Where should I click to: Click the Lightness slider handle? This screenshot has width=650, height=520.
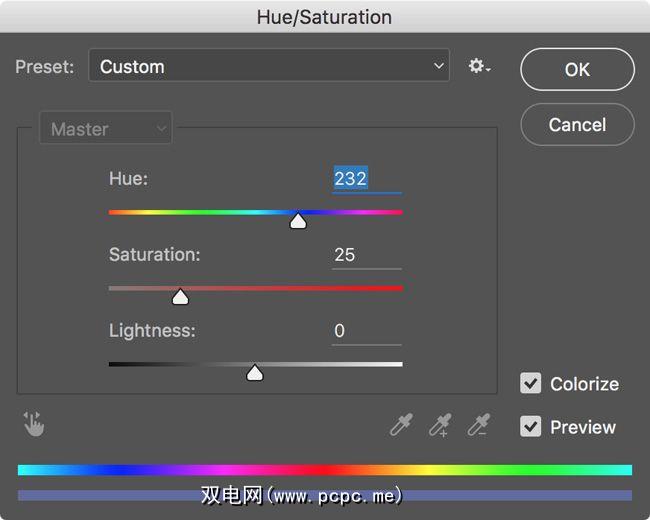(255, 373)
